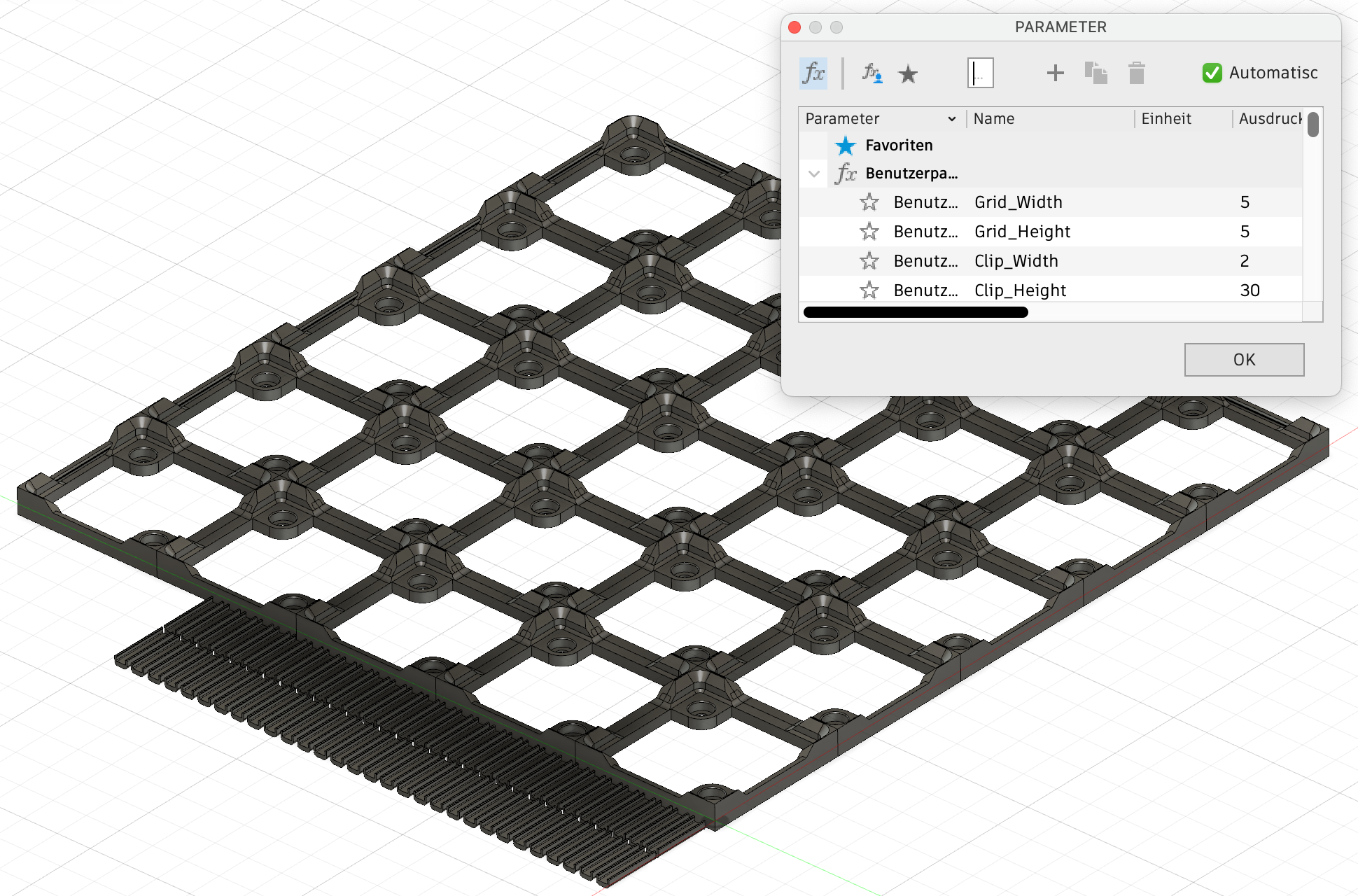Viewport: 1358px width, 896px height.
Task: Add a new parameter with the plus icon
Action: [1055, 72]
